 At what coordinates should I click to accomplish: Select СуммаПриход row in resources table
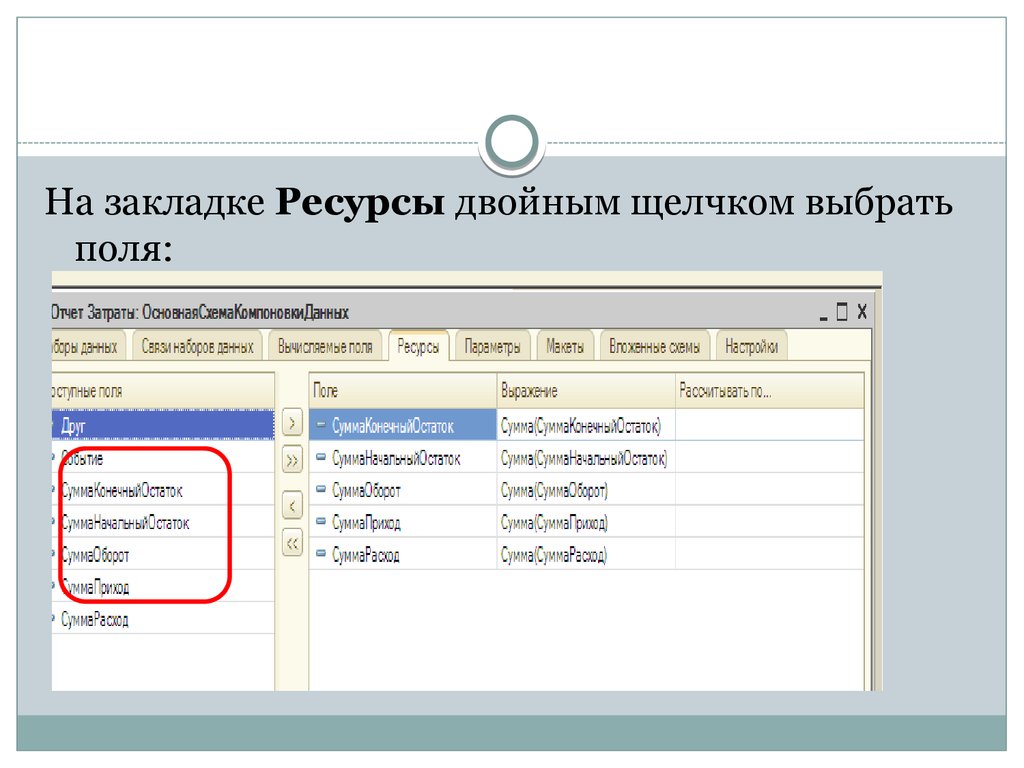point(586,522)
